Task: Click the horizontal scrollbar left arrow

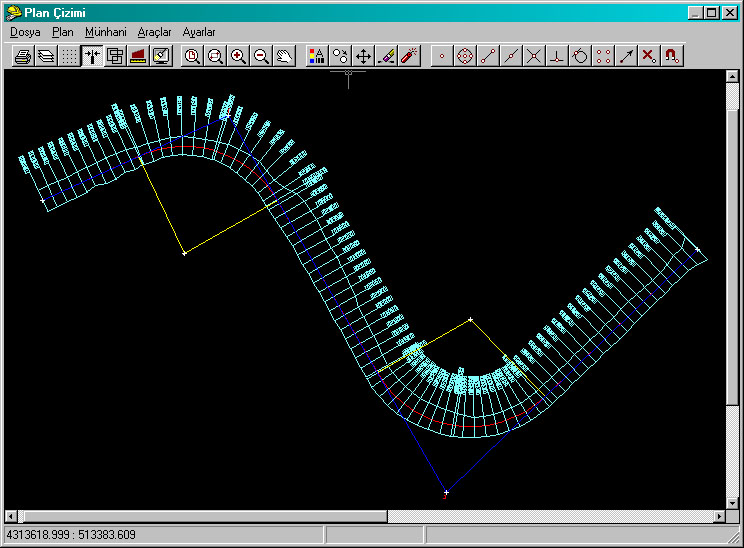Action: pos(12,516)
